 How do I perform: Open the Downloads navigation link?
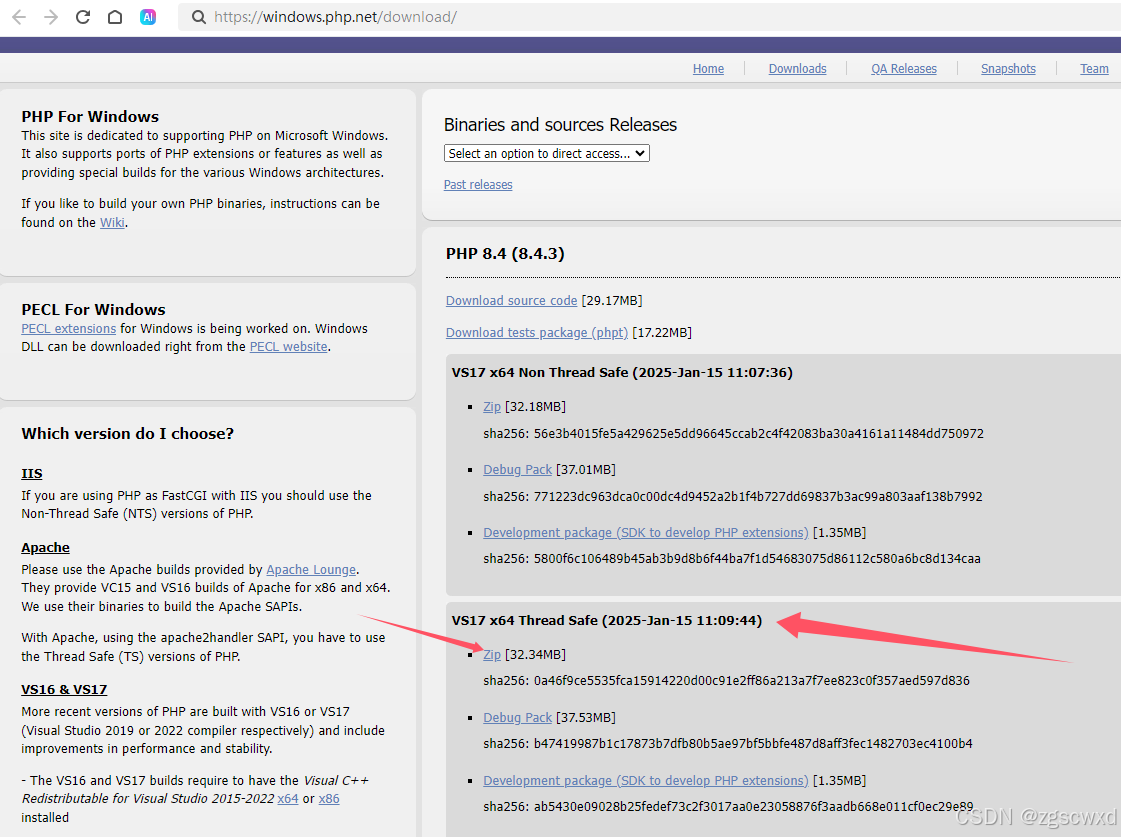coord(797,69)
